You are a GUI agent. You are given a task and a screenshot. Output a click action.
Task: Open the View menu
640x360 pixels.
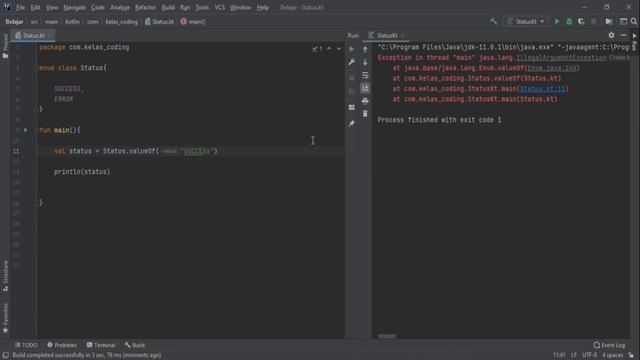click(x=52, y=7)
